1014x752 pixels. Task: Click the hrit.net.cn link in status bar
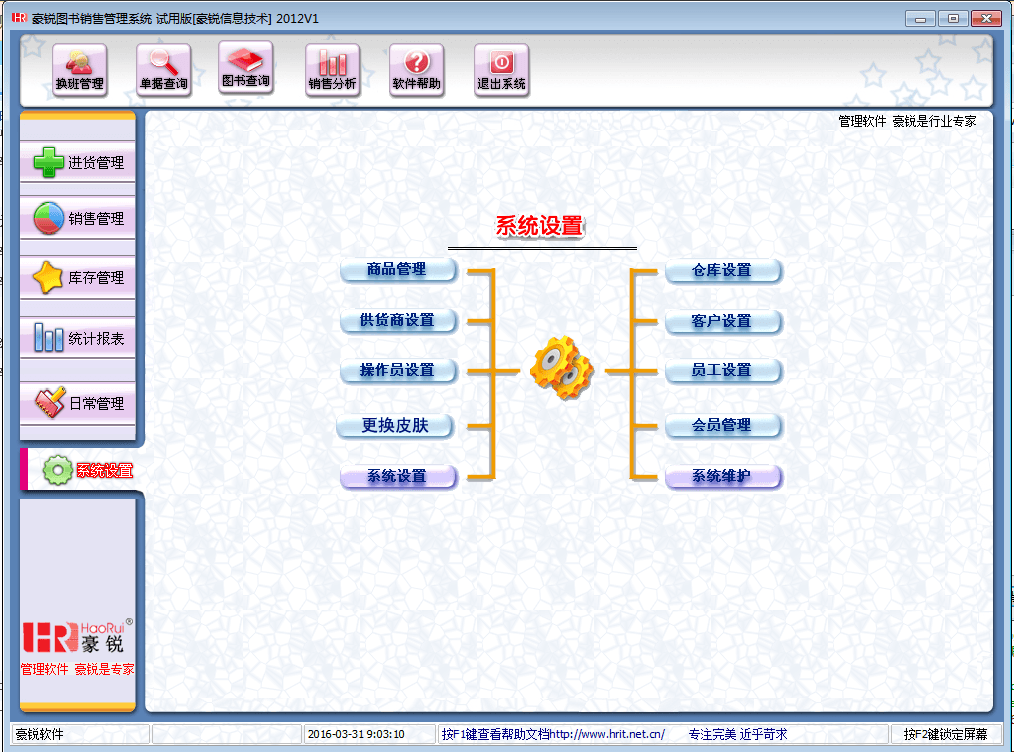click(607, 735)
